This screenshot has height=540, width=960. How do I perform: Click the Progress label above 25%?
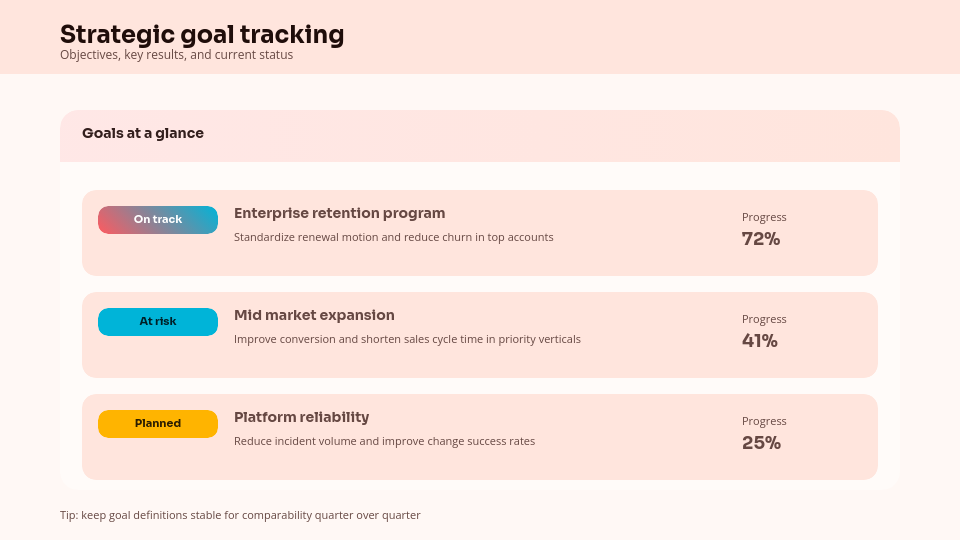[764, 421]
